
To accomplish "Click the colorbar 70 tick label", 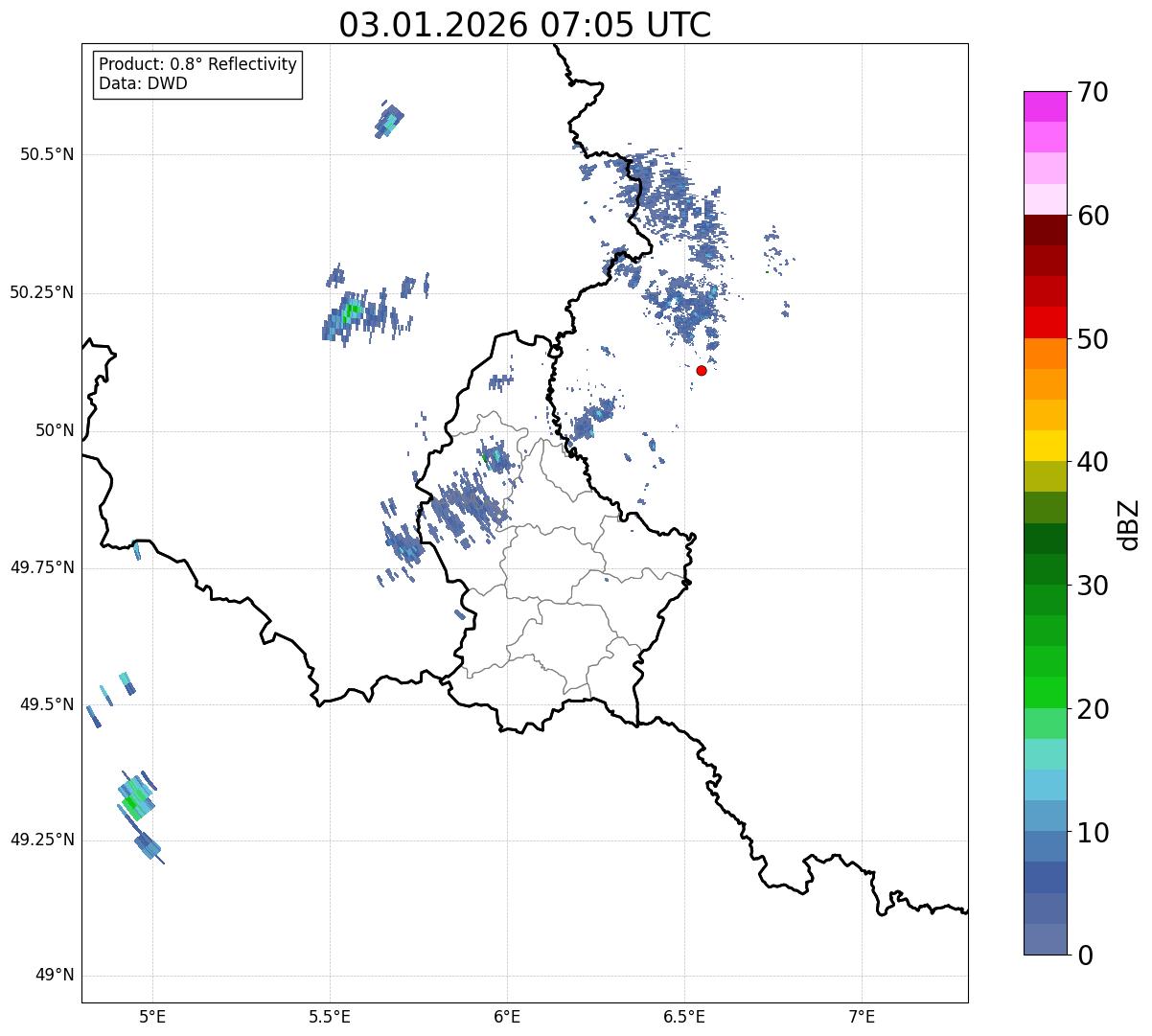I will [x=1094, y=92].
